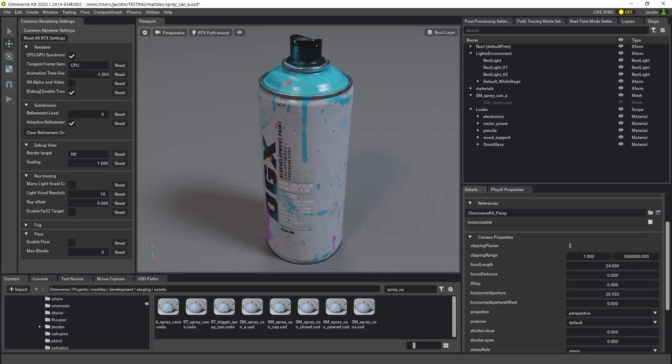Image resolution: width=672 pixels, height=364 pixels.
Task: Toggle the Adaptive Refinement checkbox
Action: tap(72, 123)
